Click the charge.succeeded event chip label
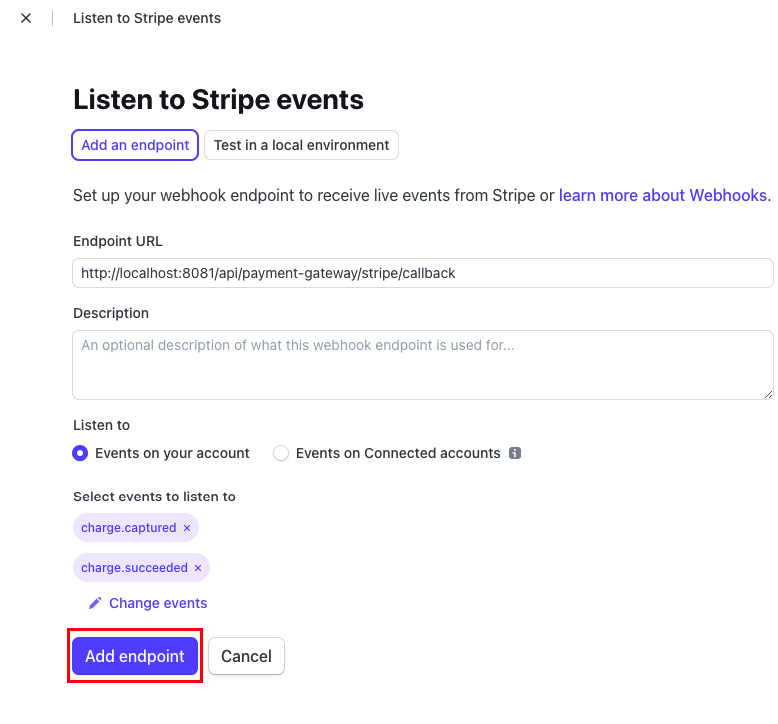The image size is (778, 724). click(134, 568)
